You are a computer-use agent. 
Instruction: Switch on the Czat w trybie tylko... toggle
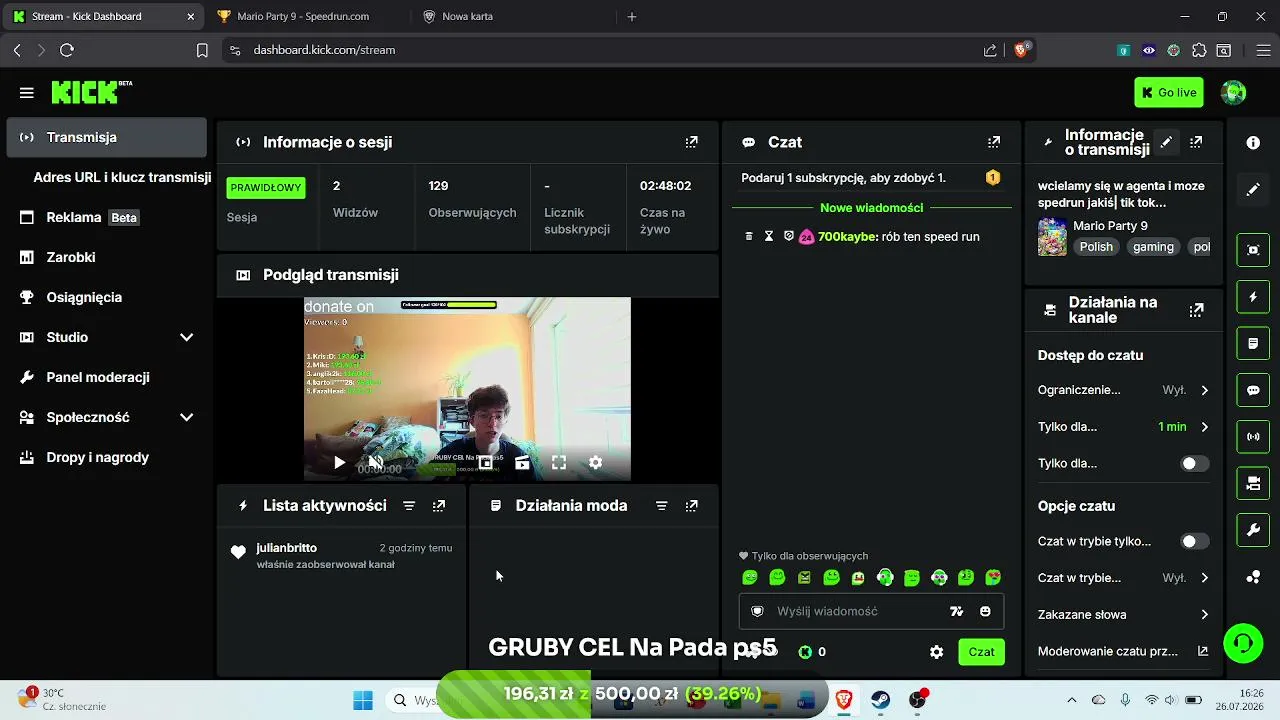(x=1194, y=541)
